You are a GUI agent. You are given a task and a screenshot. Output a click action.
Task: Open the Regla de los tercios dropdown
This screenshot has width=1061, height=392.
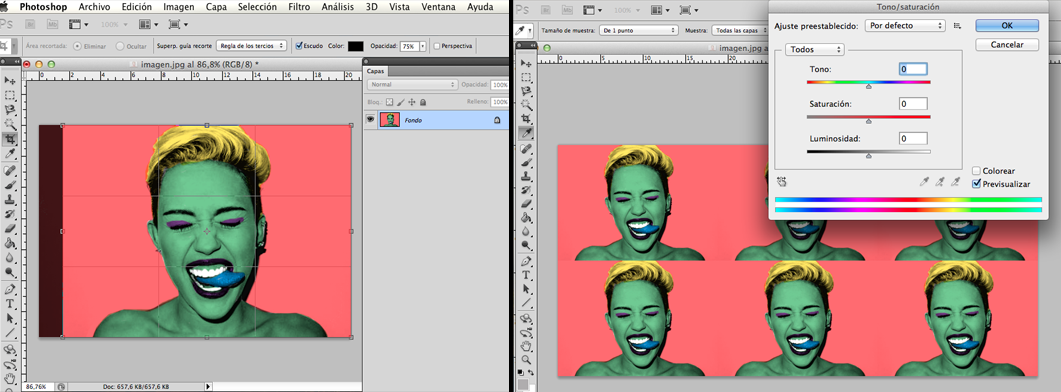(251, 46)
